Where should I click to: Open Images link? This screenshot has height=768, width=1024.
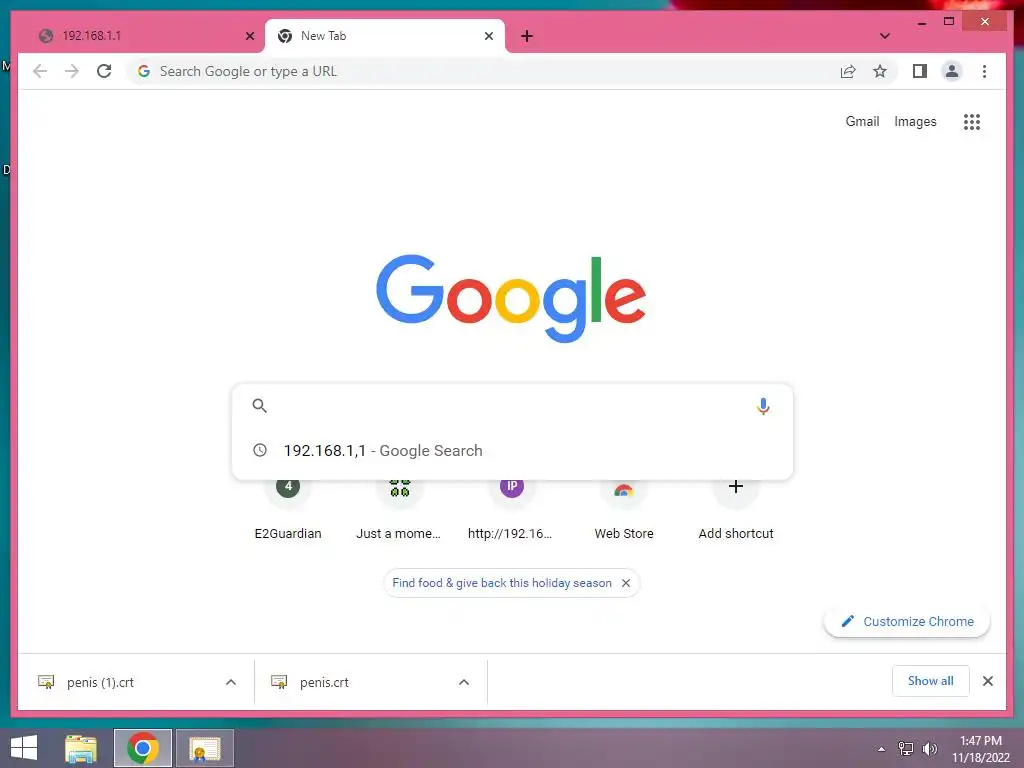pyautogui.click(x=915, y=121)
